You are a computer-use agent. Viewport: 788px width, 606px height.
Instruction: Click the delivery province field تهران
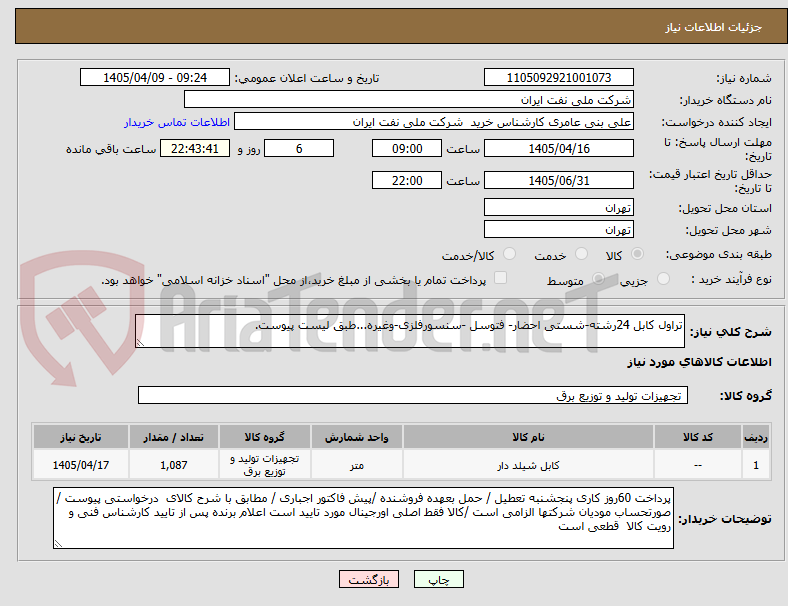(x=558, y=207)
